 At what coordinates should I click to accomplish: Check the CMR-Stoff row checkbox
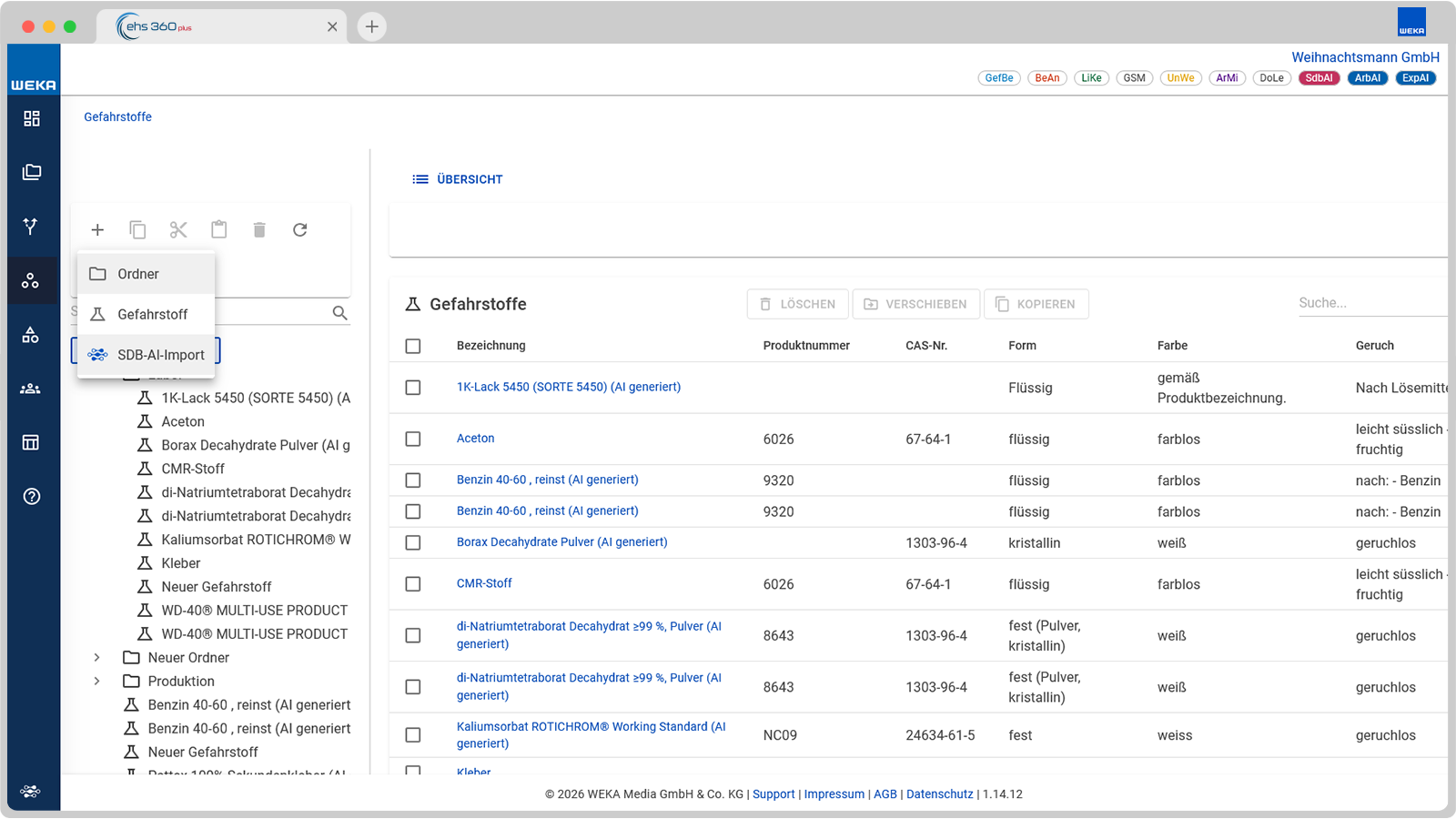[413, 584]
